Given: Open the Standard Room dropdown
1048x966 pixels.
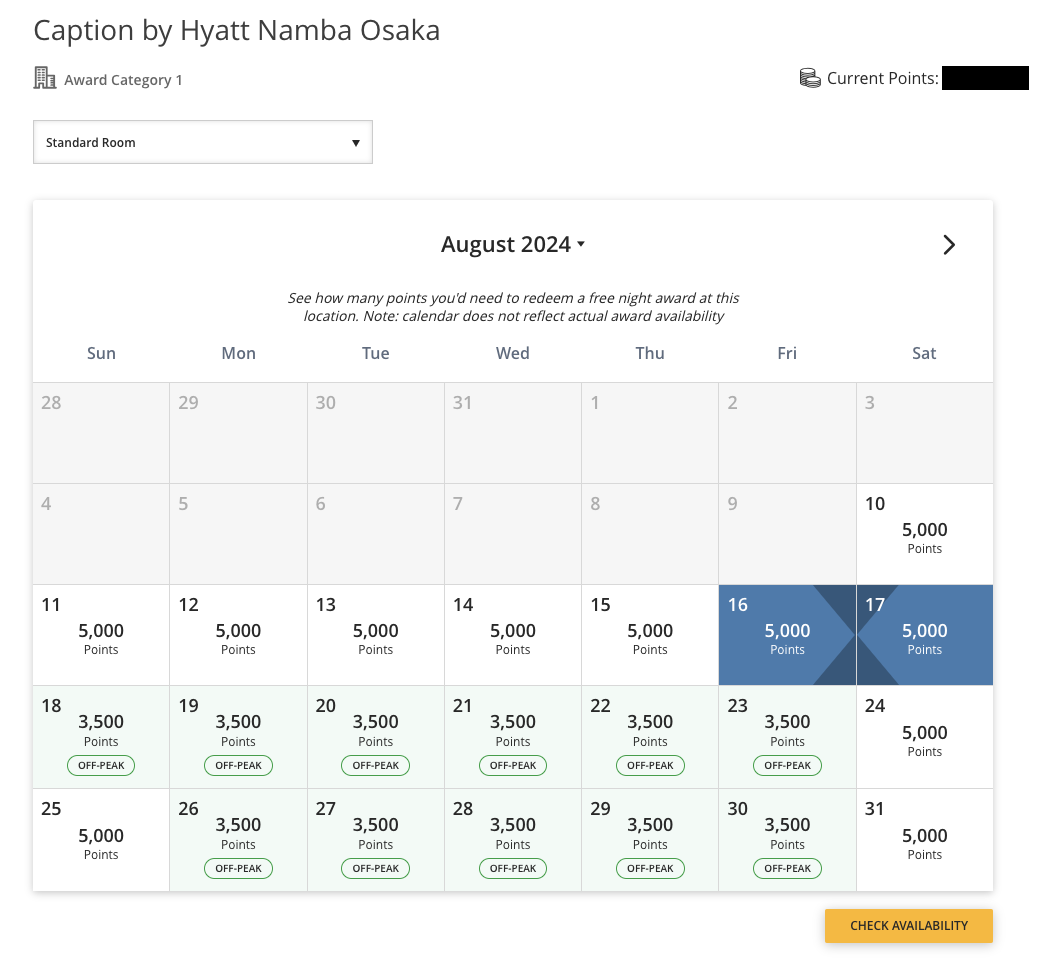Looking at the screenshot, I should point(203,142).
